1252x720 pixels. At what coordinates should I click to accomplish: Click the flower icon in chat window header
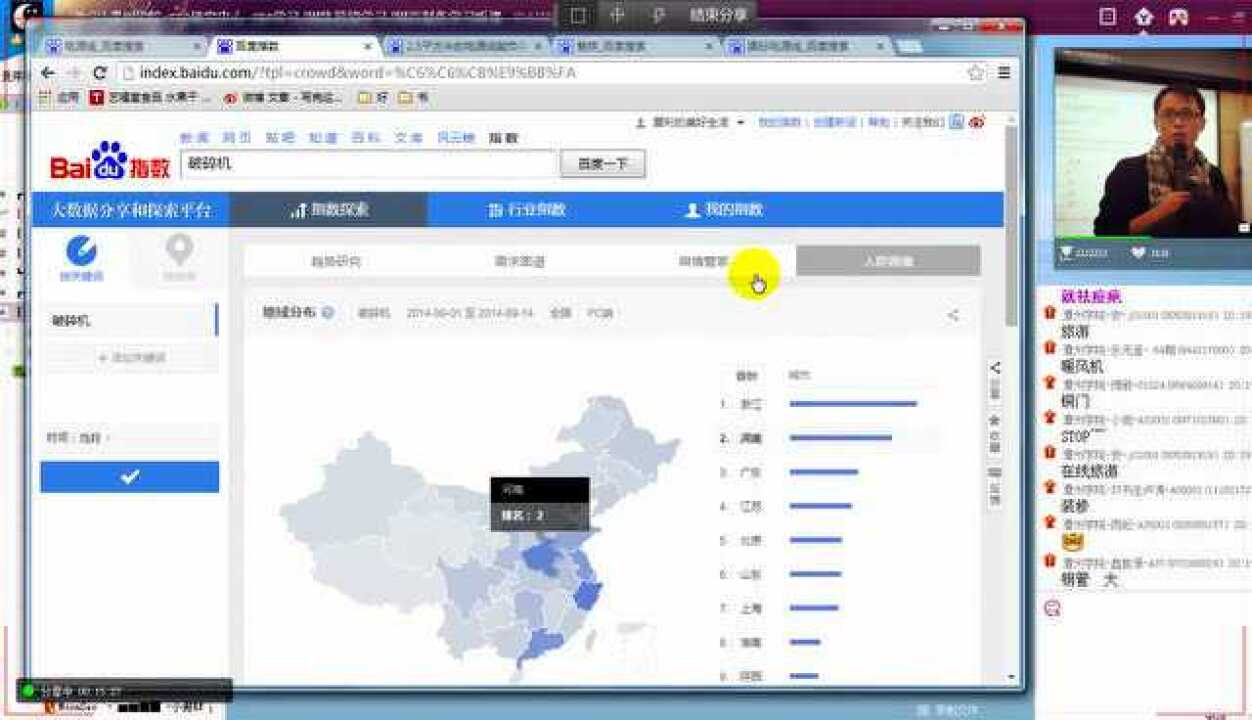[x=1143, y=16]
